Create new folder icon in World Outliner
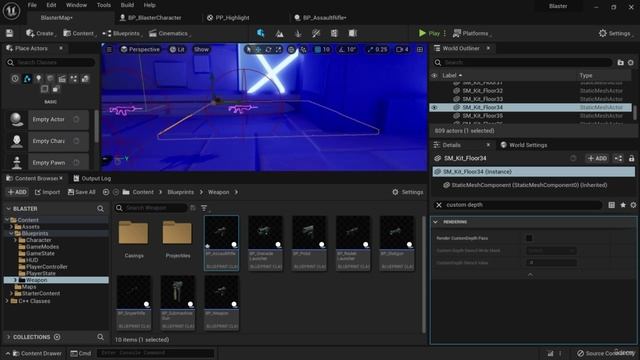The width and height of the screenshot is (640, 360). click(620, 62)
